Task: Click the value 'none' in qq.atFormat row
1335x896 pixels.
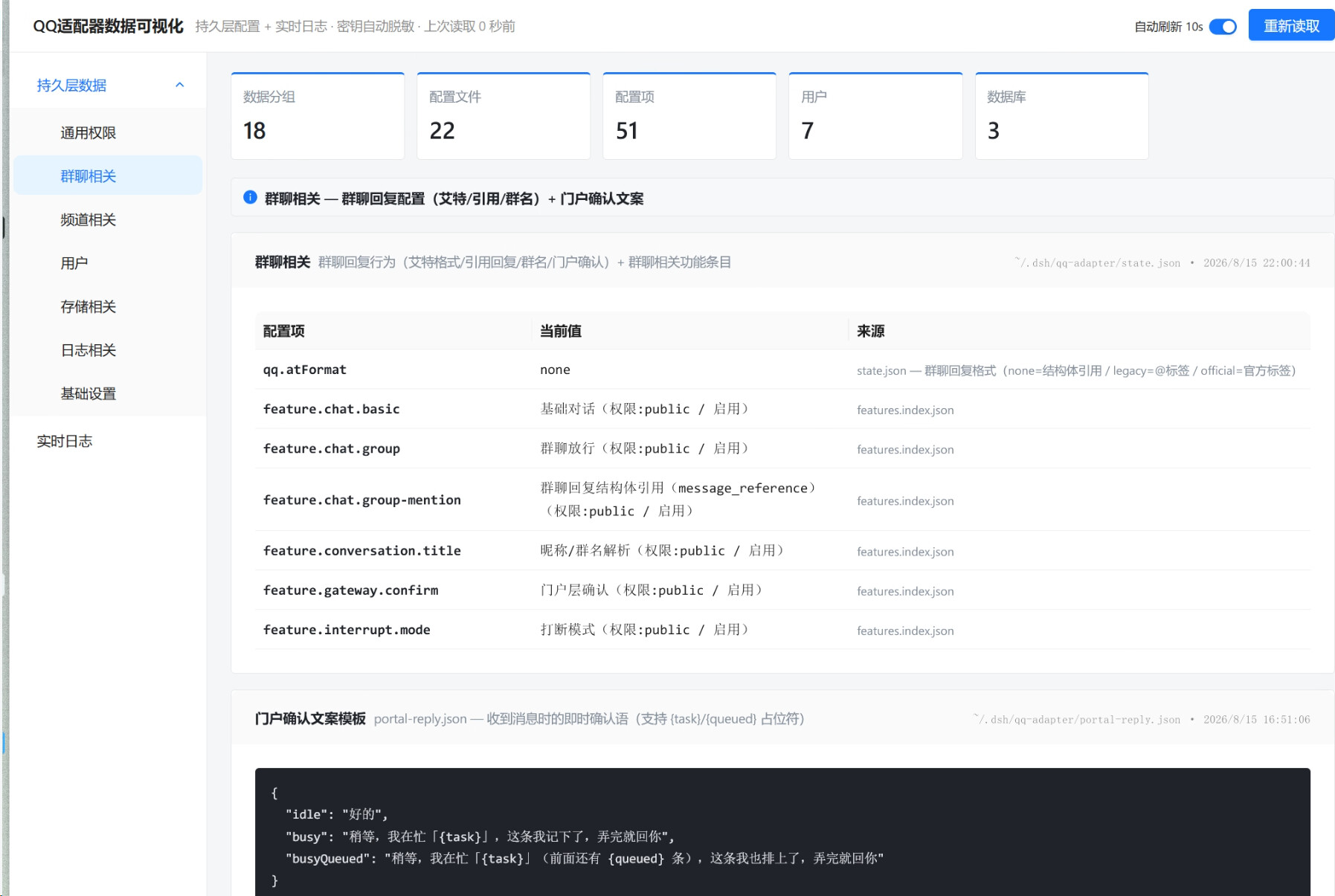Action: tap(555, 370)
